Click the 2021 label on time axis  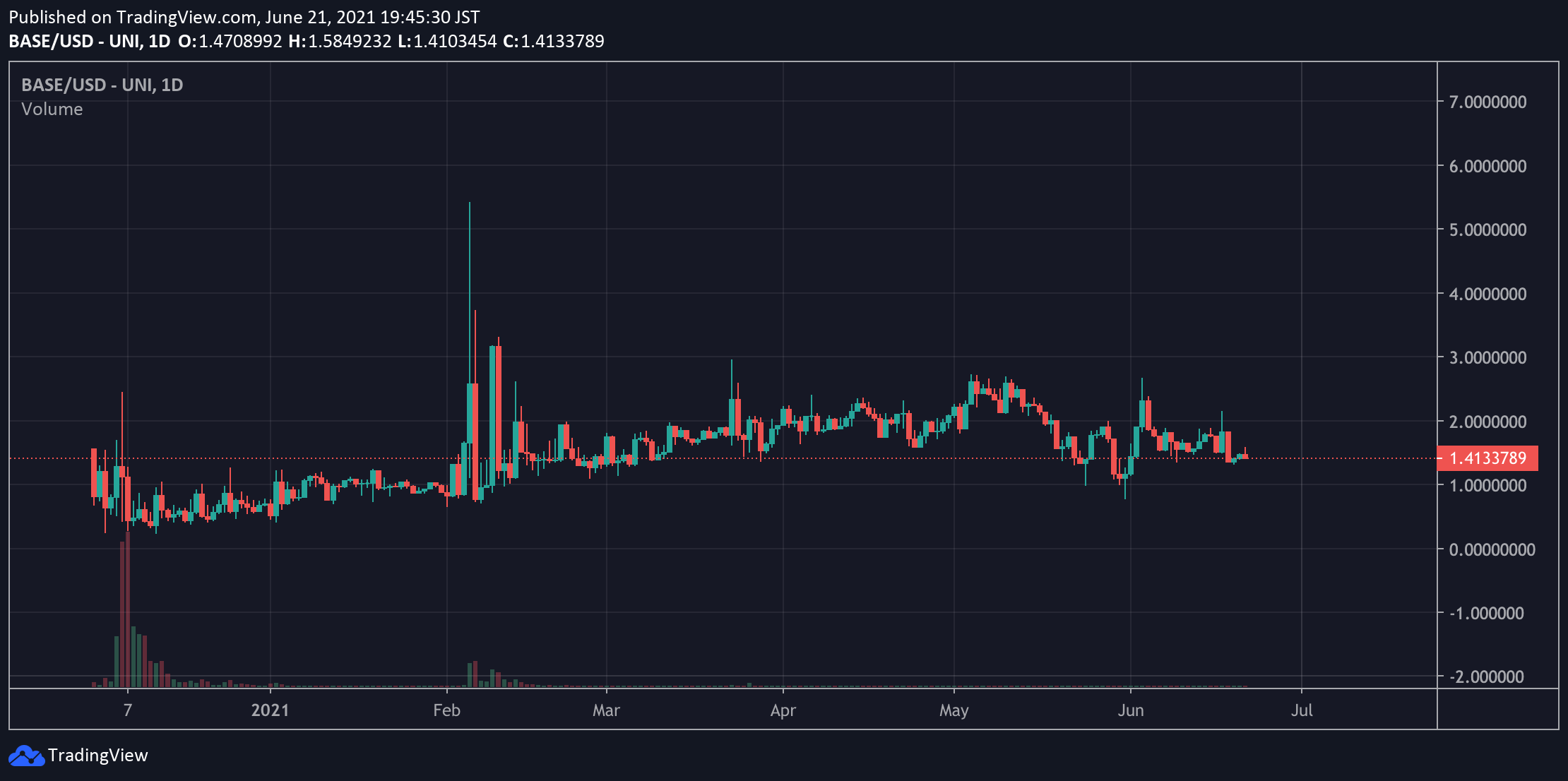[x=270, y=710]
